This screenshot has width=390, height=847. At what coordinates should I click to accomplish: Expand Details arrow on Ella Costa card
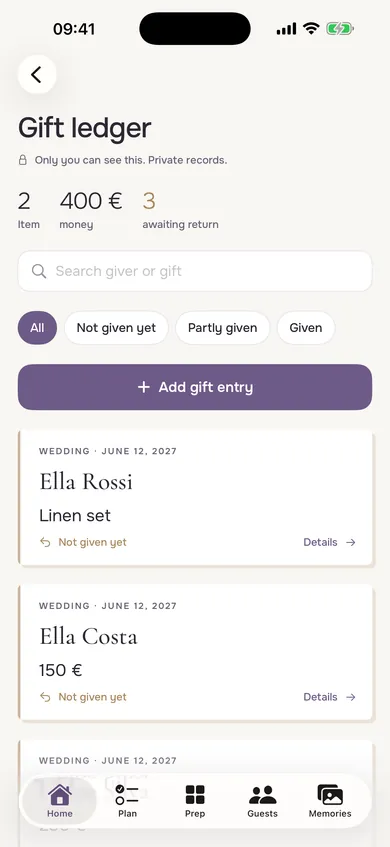pos(351,697)
